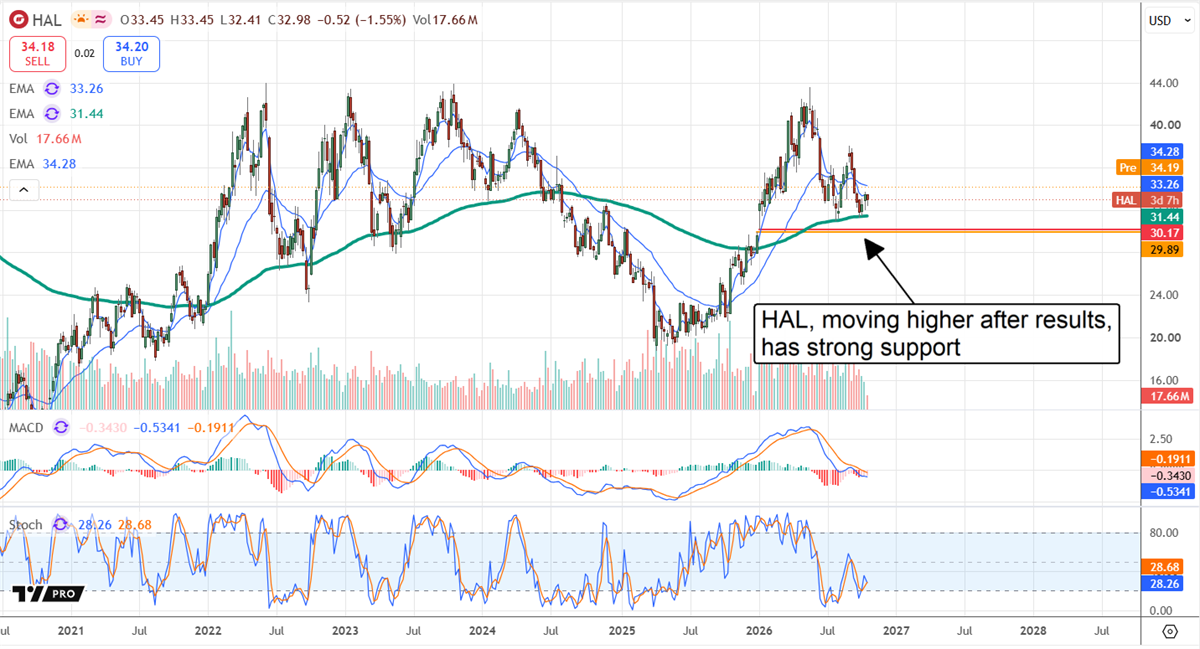The height and width of the screenshot is (649, 1200).
Task: Click the 2024 label on time axis
Action: [x=484, y=631]
